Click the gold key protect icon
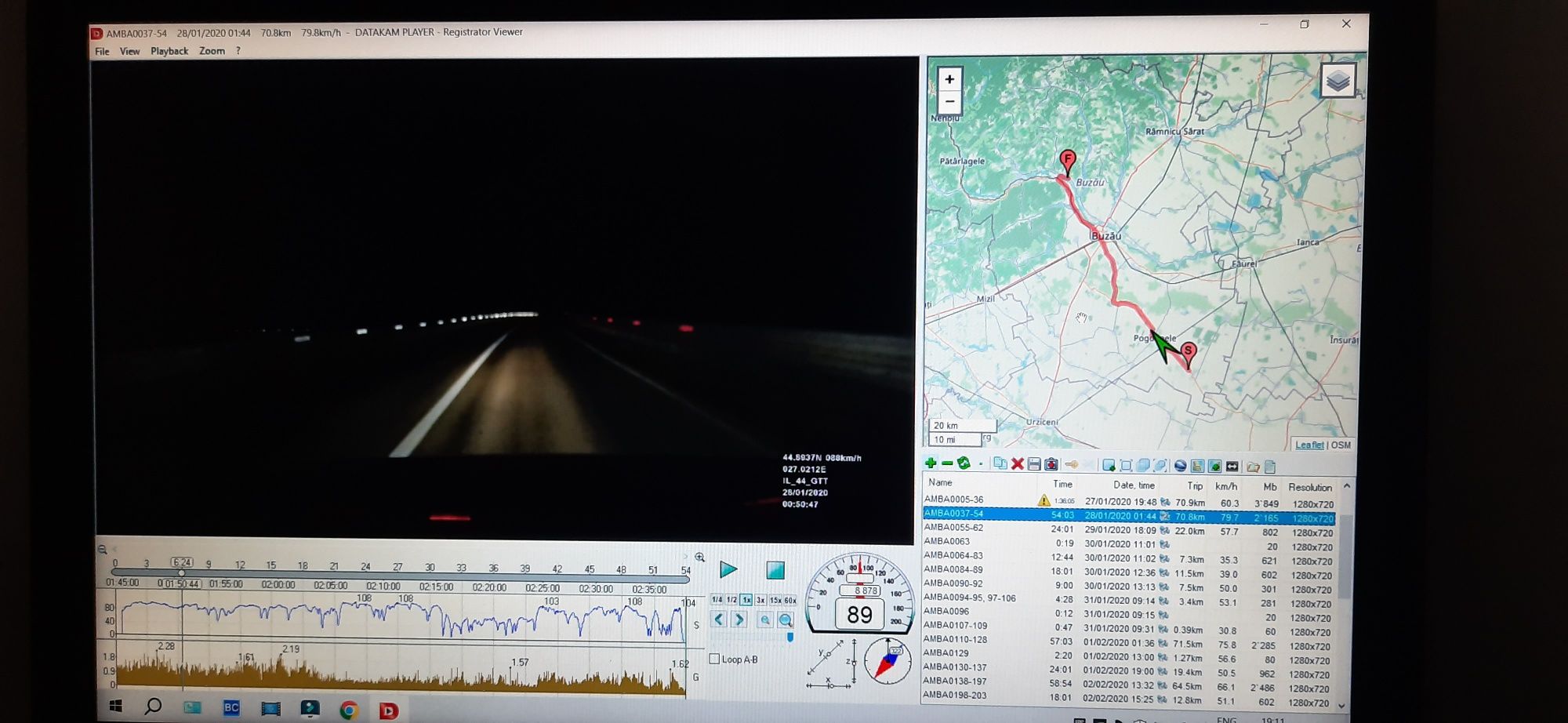 [x=1072, y=464]
